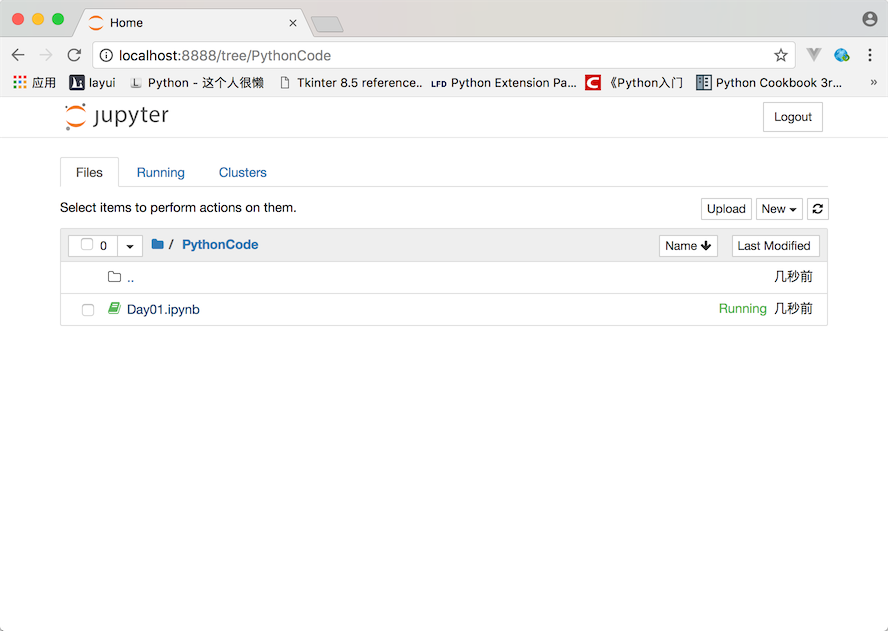Expand the selection type dropdown arrow

(130, 246)
